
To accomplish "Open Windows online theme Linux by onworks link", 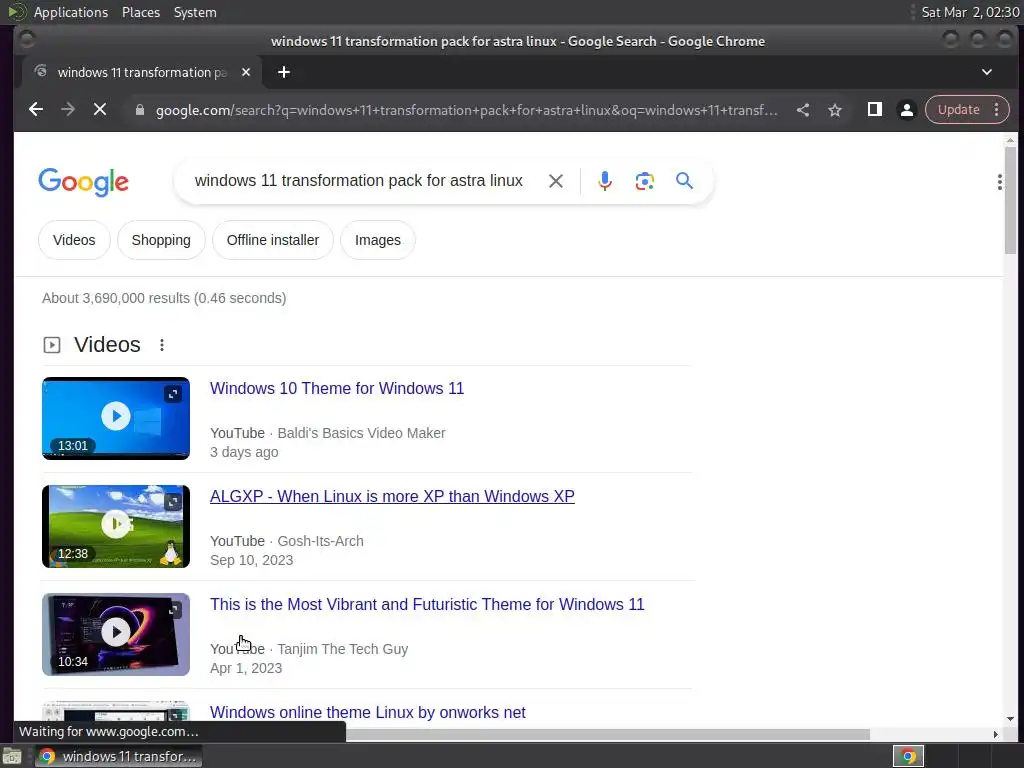I will pyautogui.click(x=368, y=712).
